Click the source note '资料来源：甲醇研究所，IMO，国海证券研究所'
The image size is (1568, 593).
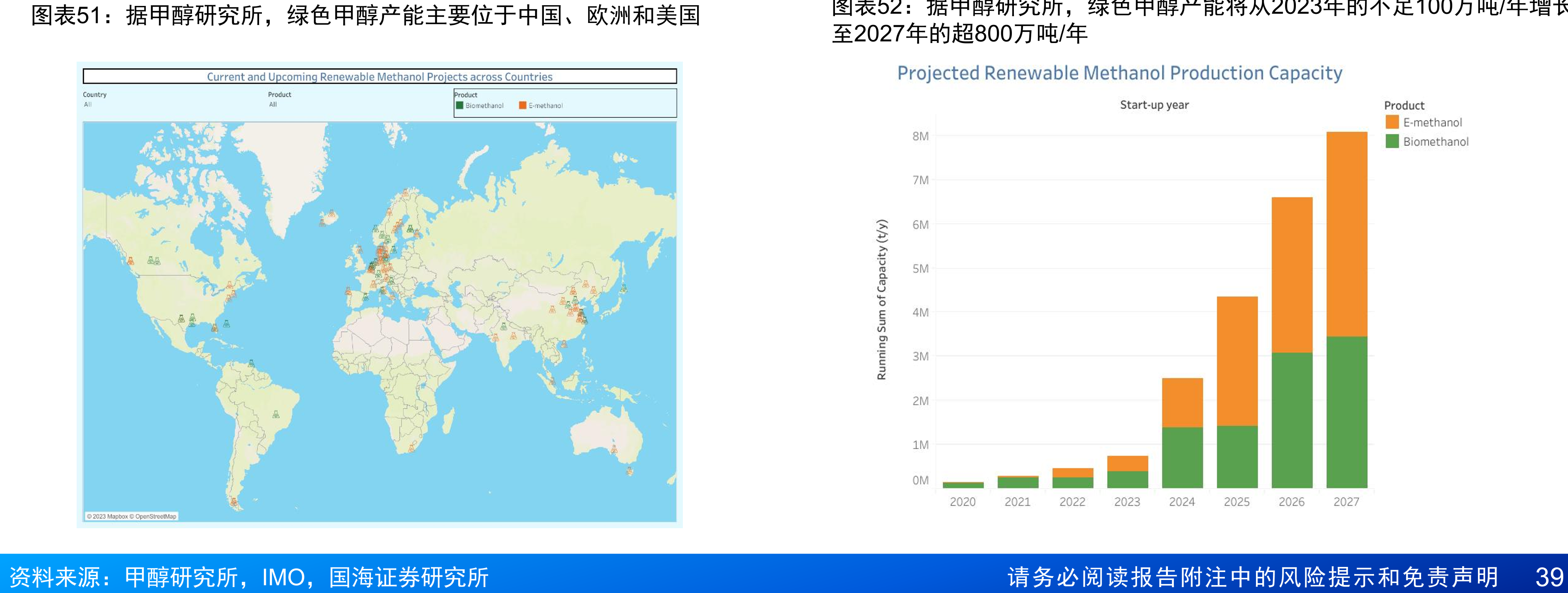click(x=249, y=577)
